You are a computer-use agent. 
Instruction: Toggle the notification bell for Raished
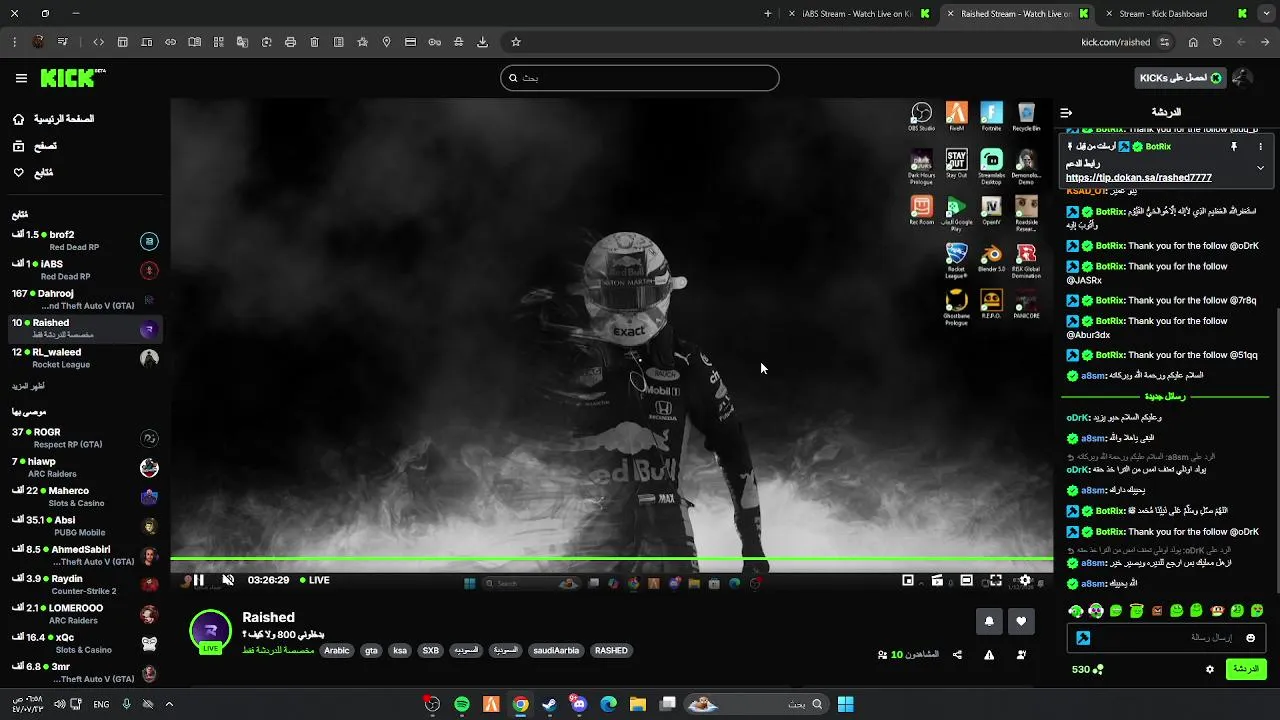tap(989, 621)
